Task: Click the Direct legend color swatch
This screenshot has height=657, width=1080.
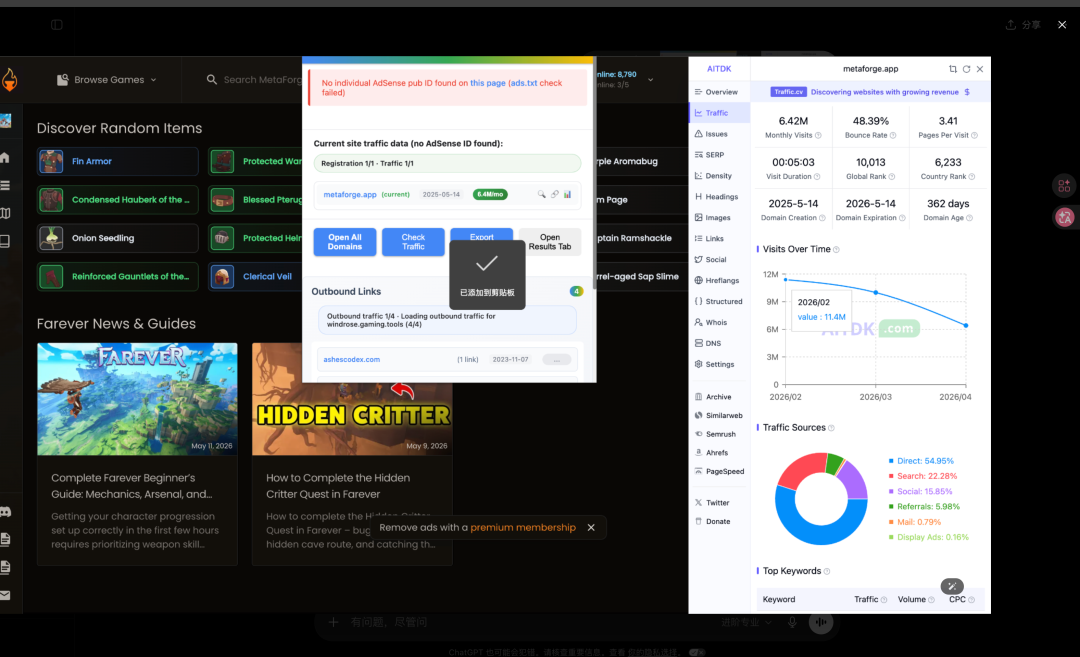Action: click(x=891, y=461)
